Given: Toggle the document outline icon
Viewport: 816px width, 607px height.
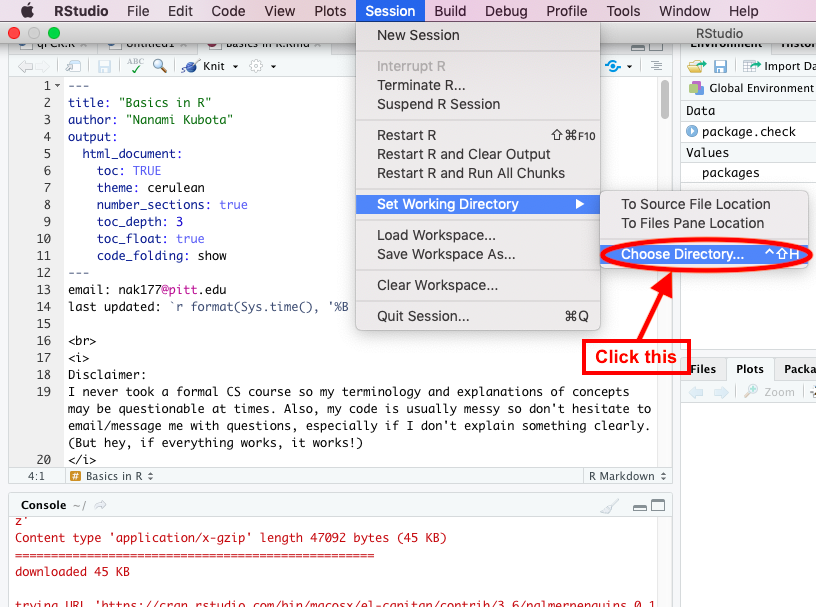Looking at the screenshot, I should point(656,66).
